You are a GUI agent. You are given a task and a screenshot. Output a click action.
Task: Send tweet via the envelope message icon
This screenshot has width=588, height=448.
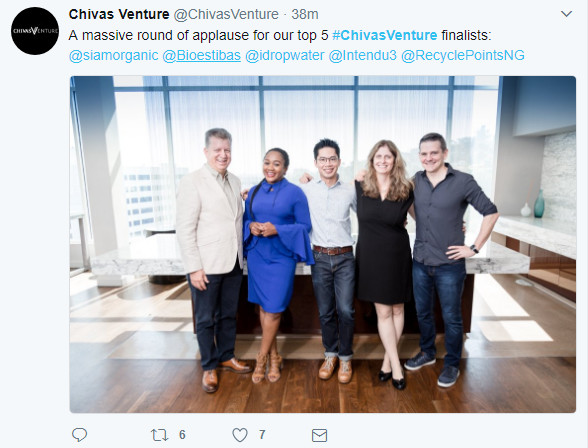point(320,435)
